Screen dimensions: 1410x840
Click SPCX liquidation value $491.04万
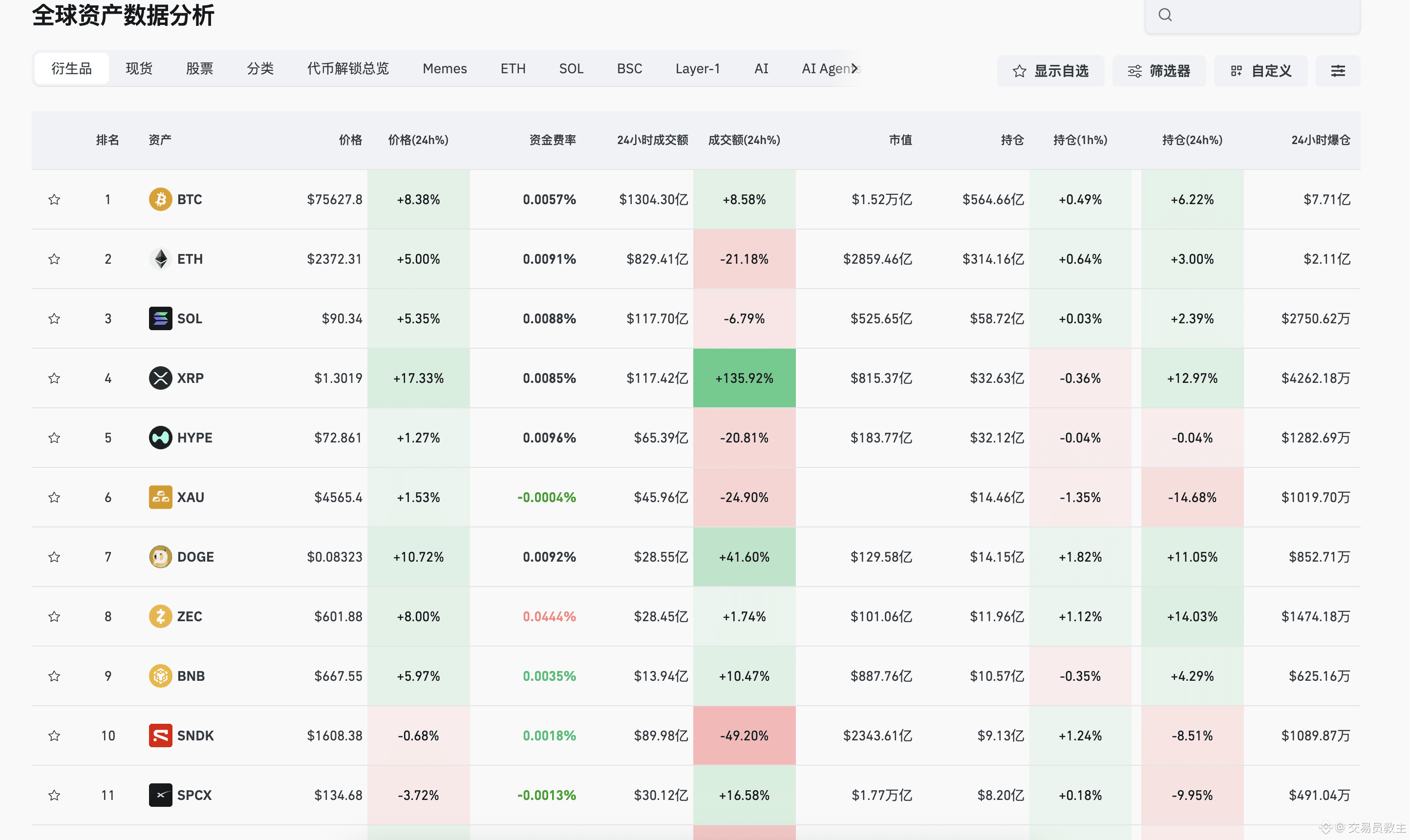point(1320,795)
